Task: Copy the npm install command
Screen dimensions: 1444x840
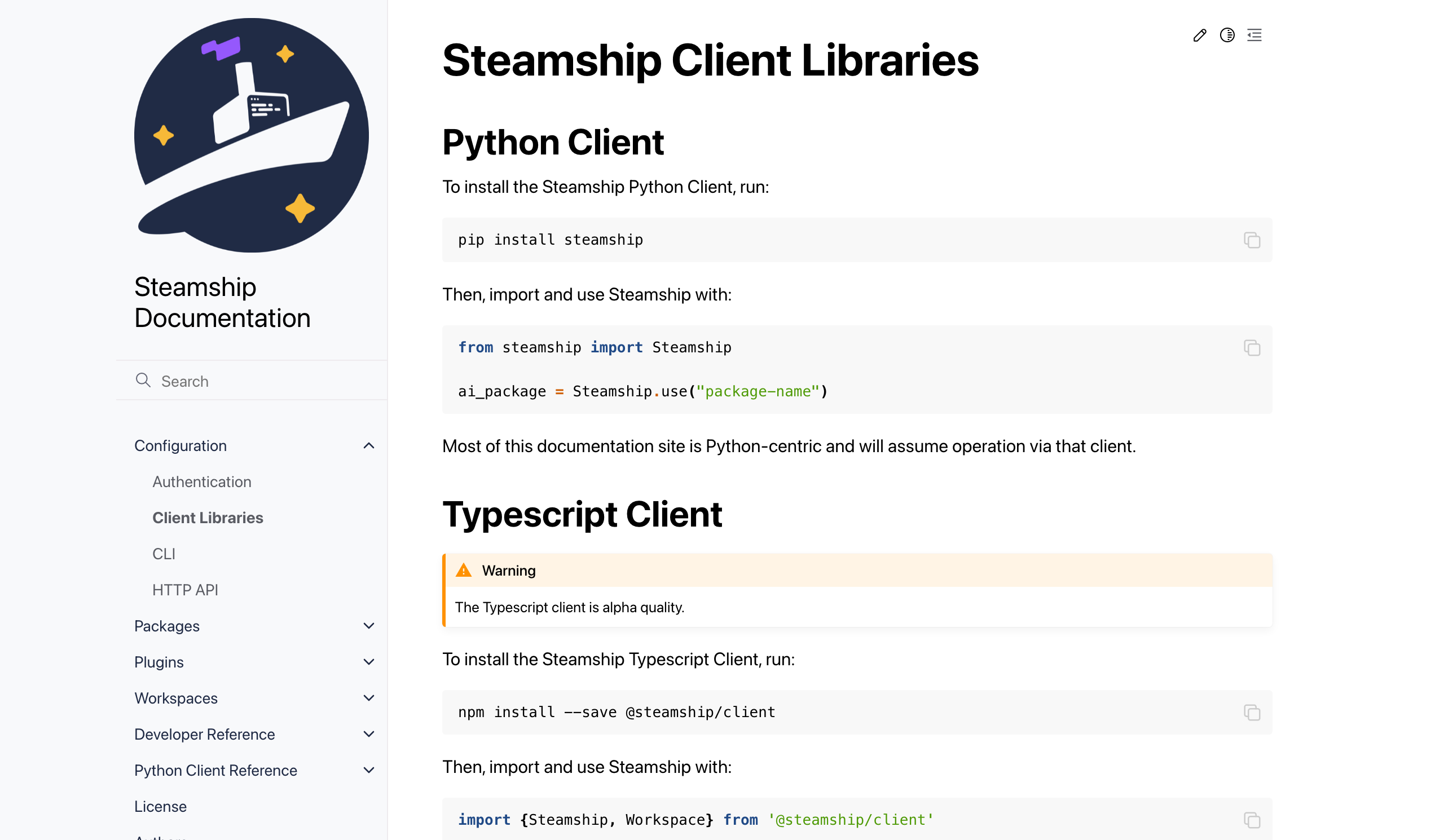Action: [1252, 713]
